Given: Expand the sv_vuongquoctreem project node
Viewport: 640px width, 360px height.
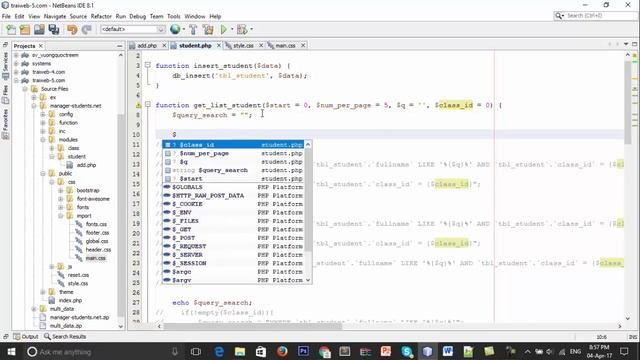Looking at the screenshot, I should point(16,55).
